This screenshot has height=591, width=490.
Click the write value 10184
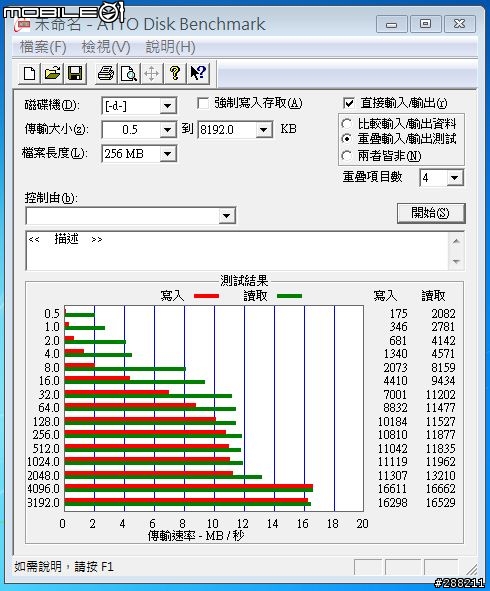pos(392,422)
